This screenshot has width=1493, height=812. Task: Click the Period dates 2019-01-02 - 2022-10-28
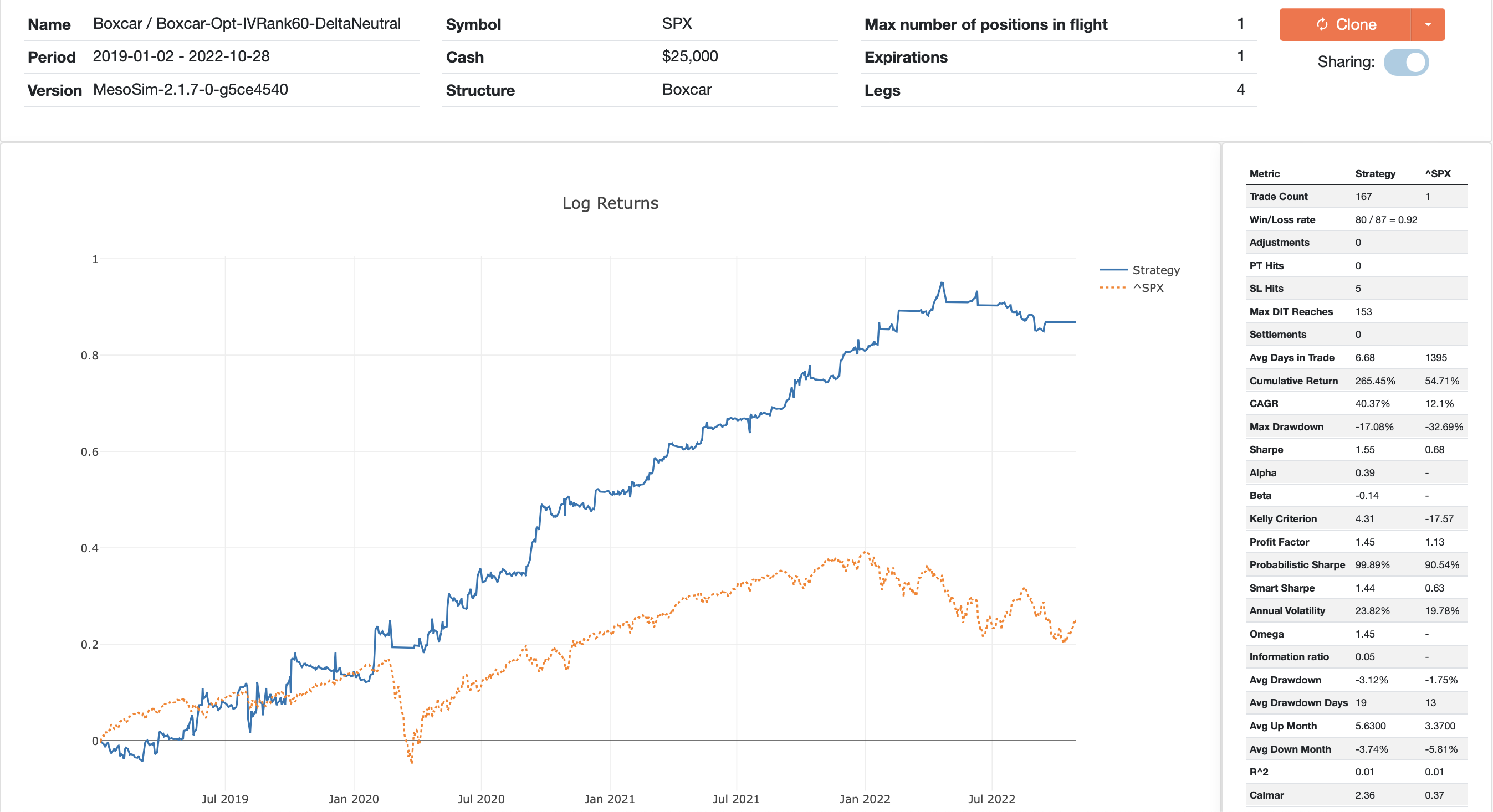(181, 56)
